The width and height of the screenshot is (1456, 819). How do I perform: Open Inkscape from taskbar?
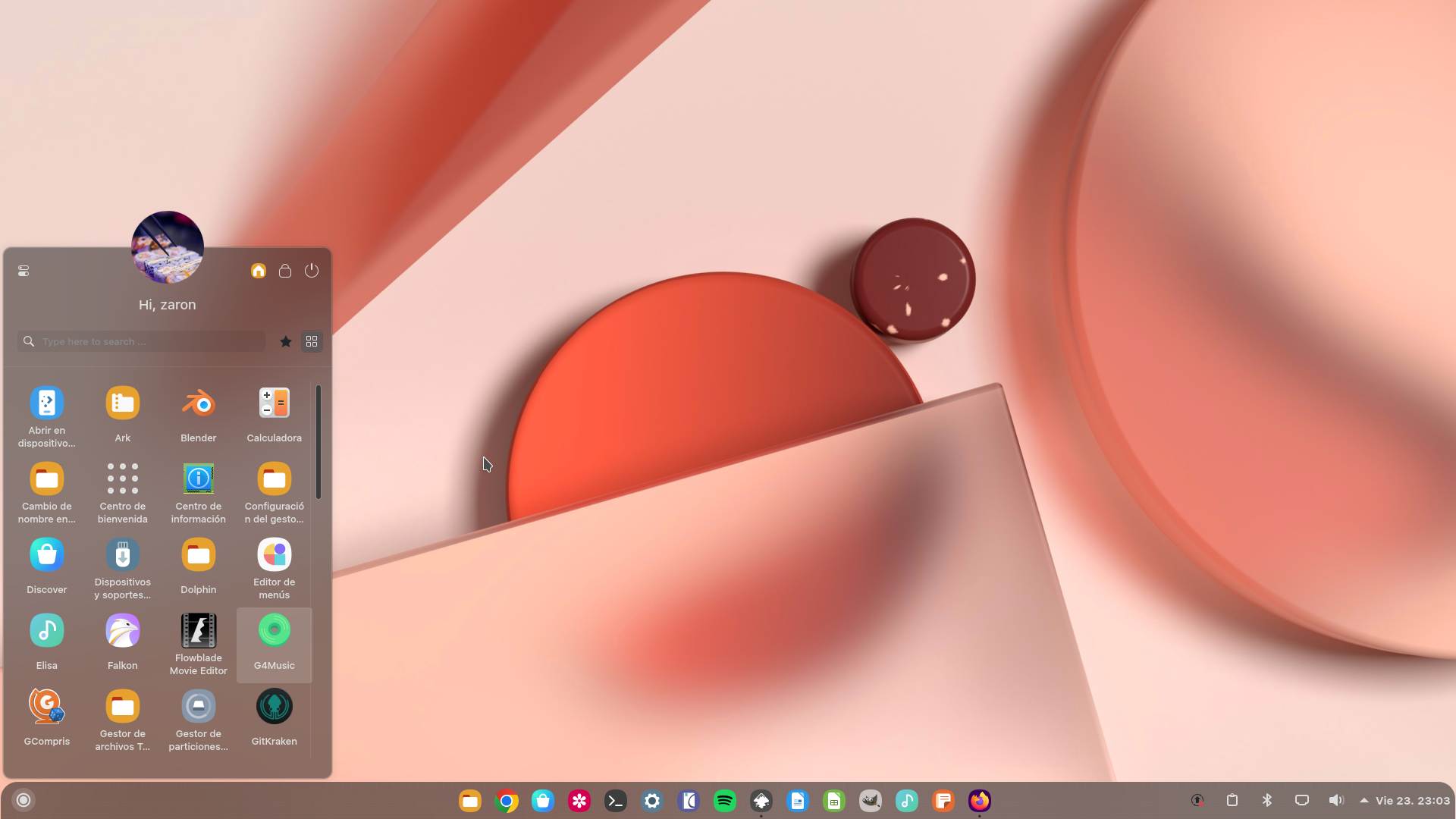761,801
